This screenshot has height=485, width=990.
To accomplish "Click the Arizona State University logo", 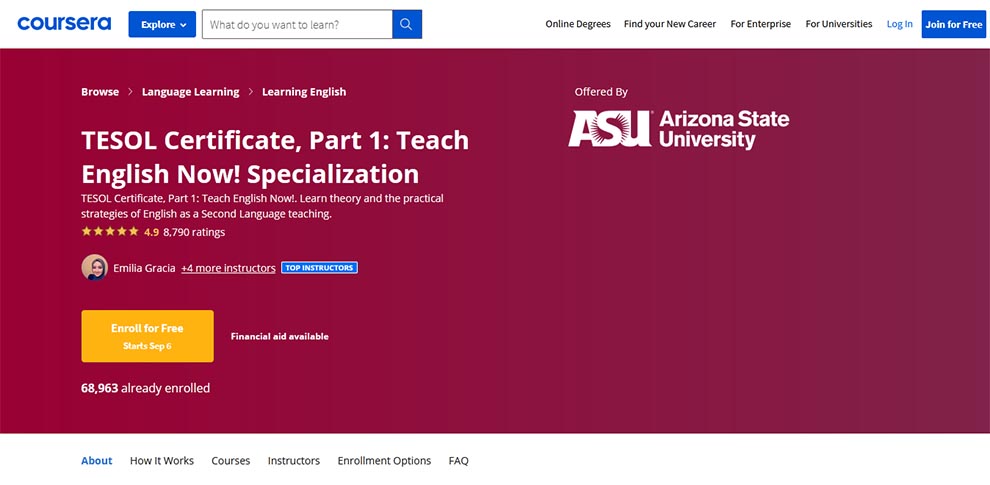I will click(x=679, y=129).
